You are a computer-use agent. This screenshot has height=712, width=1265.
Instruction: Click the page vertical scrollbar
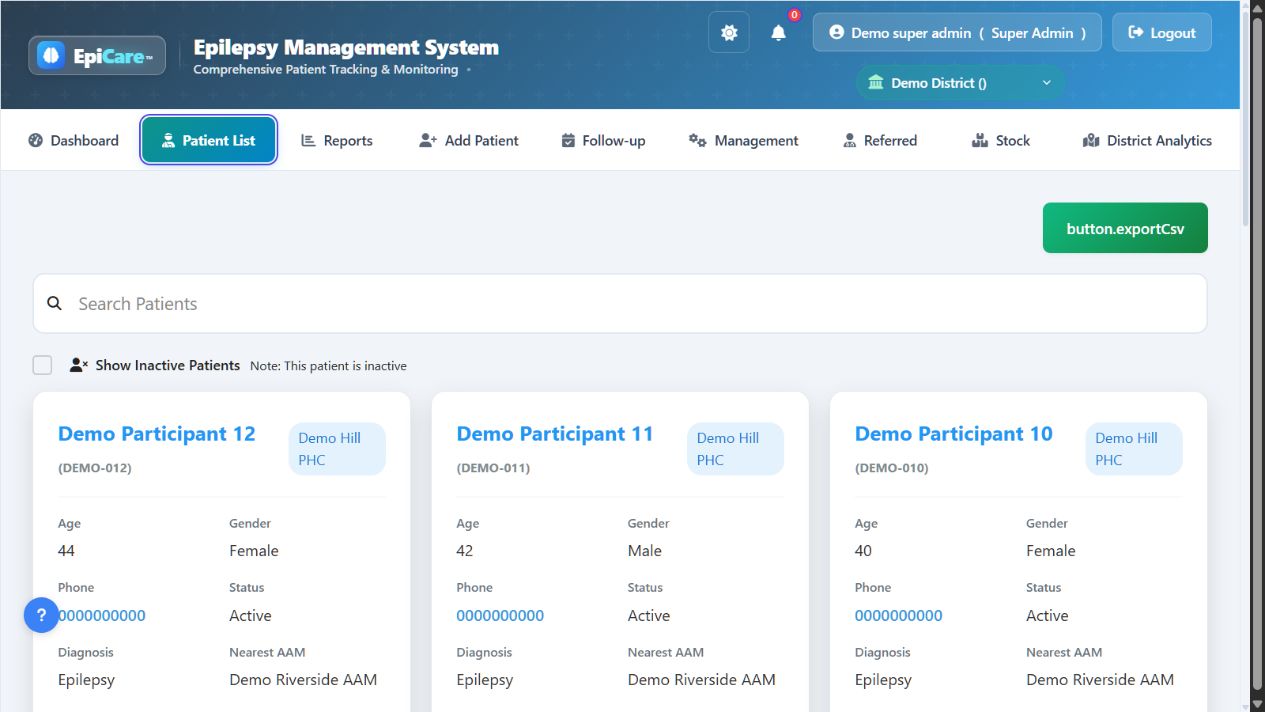[x=1257, y=356]
